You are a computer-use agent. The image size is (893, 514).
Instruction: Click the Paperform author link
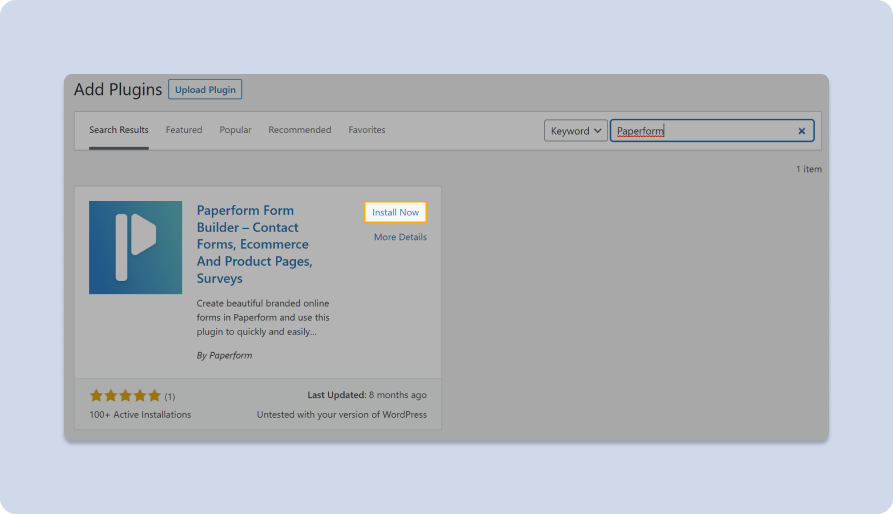(x=231, y=355)
